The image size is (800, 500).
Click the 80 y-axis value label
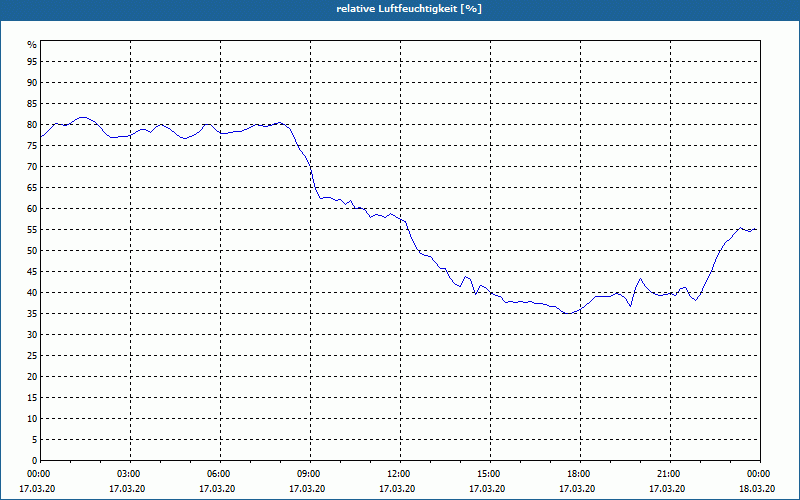coord(32,124)
